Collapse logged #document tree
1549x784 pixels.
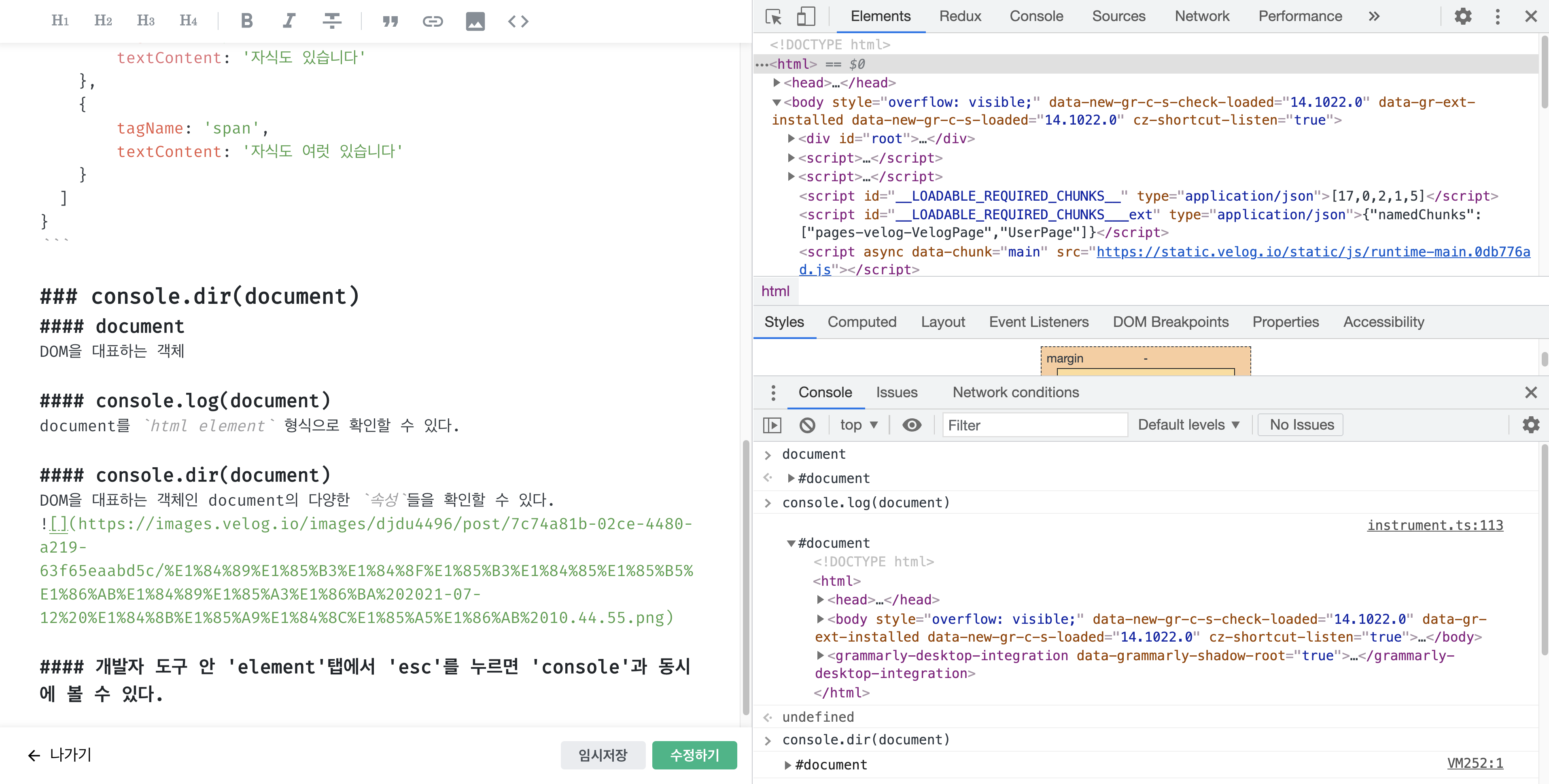(x=791, y=544)
